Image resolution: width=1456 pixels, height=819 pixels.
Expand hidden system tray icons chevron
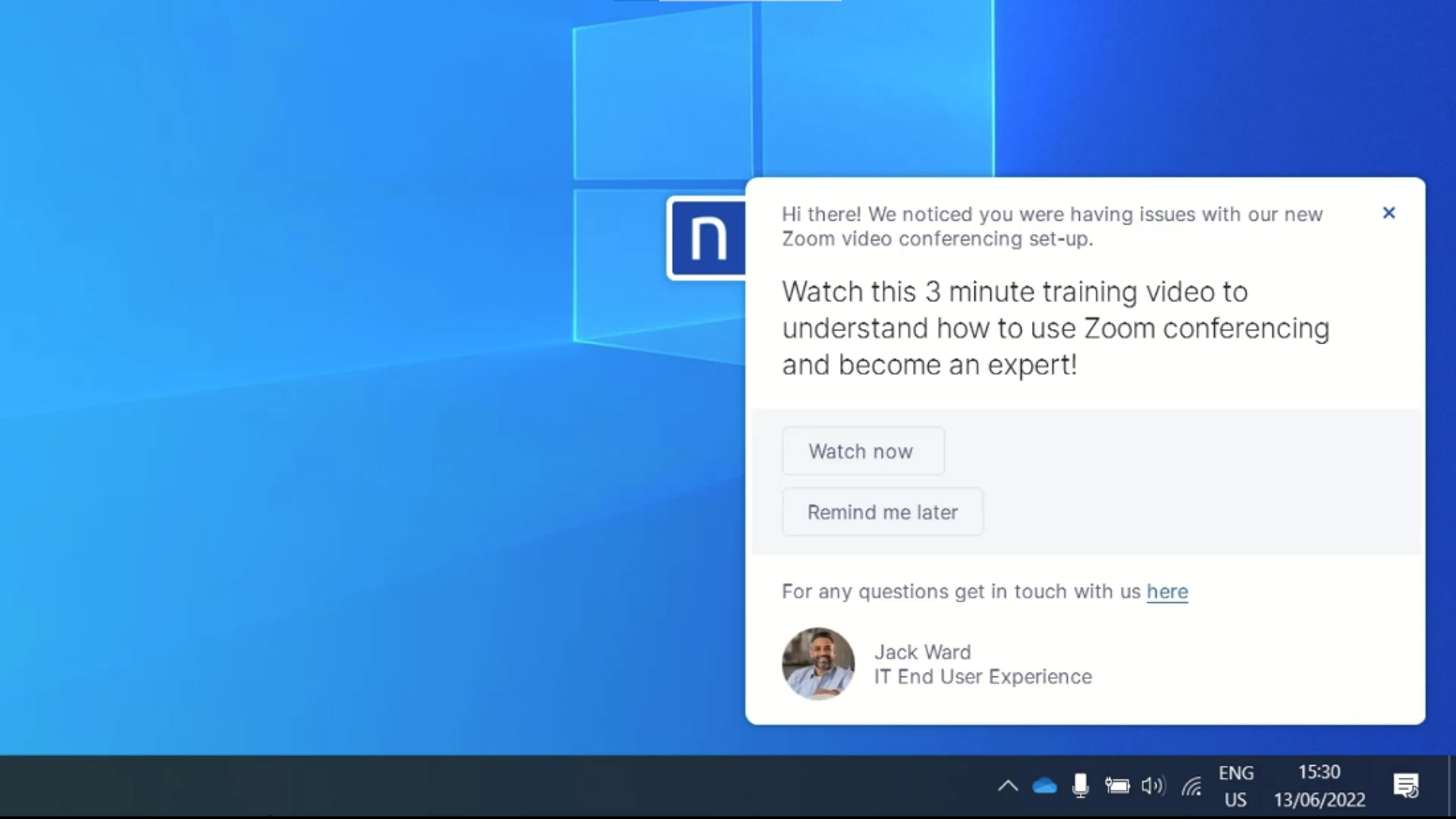pos(1008,786)
